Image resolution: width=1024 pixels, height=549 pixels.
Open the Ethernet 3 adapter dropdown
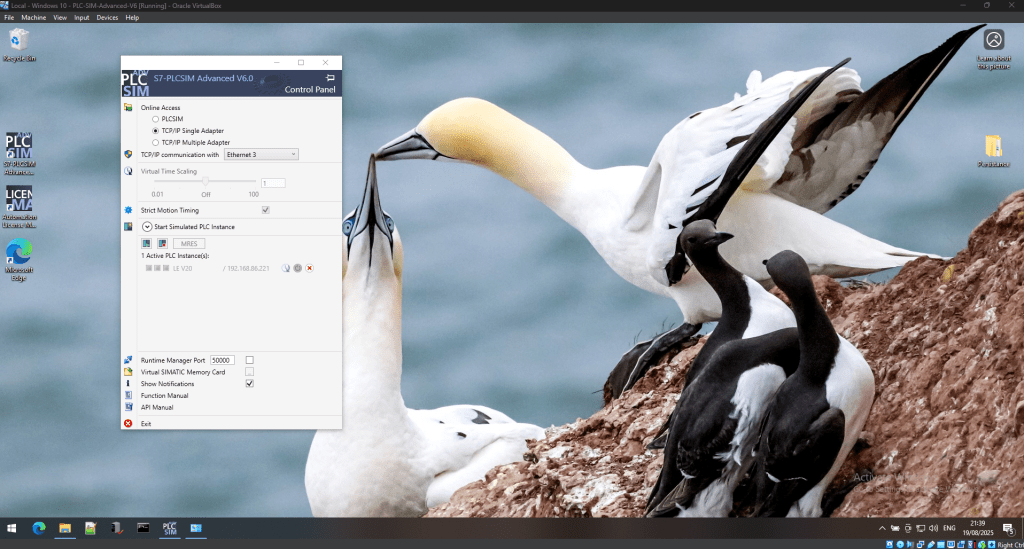261,155
